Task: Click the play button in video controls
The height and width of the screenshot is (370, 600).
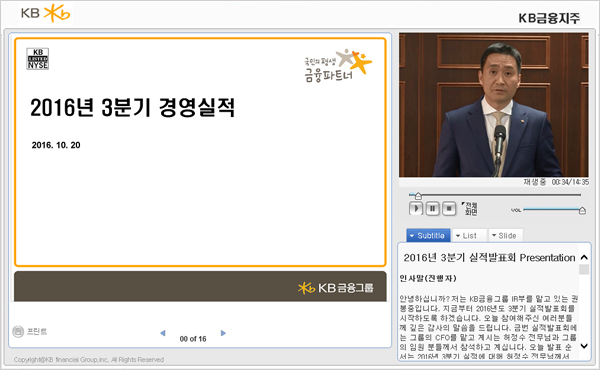Action: [x=416, y=209]
